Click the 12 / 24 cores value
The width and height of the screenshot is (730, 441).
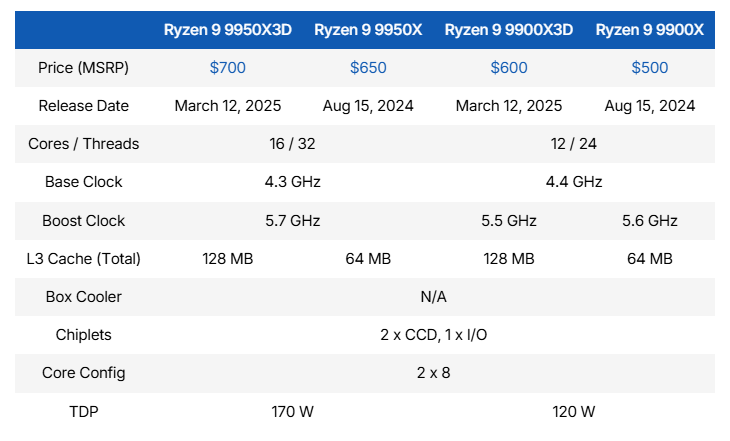tap(574, 143)
